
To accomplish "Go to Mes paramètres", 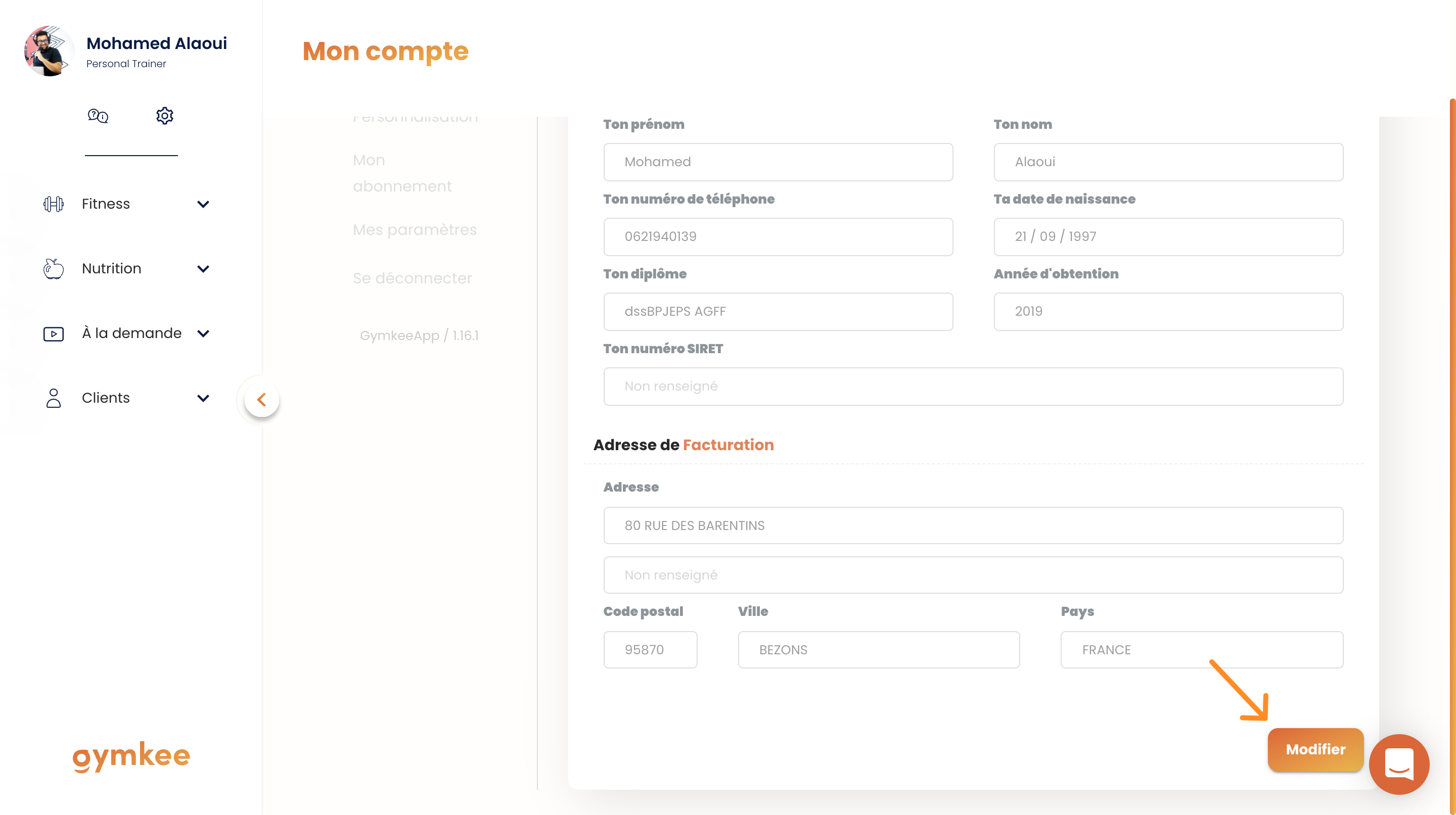I will point(415,230).
